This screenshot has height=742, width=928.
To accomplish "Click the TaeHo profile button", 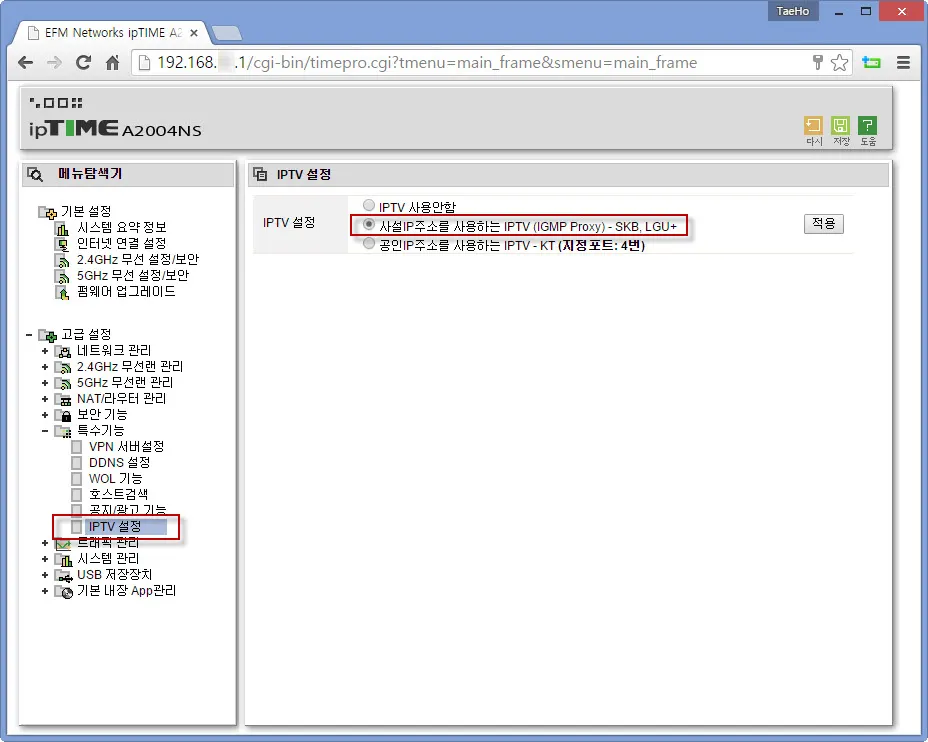I will pos(792,11).
